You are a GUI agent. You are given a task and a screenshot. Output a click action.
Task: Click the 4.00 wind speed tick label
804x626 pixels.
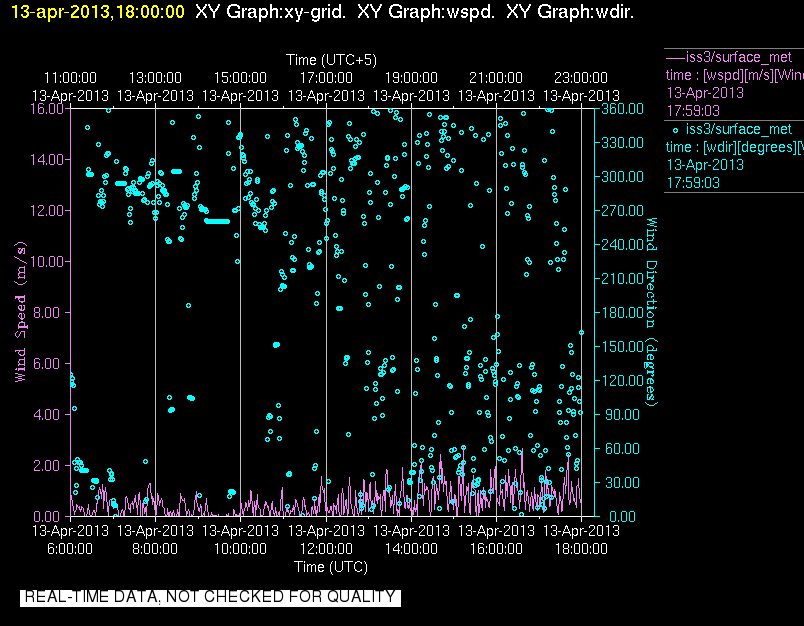coord(50,414)
